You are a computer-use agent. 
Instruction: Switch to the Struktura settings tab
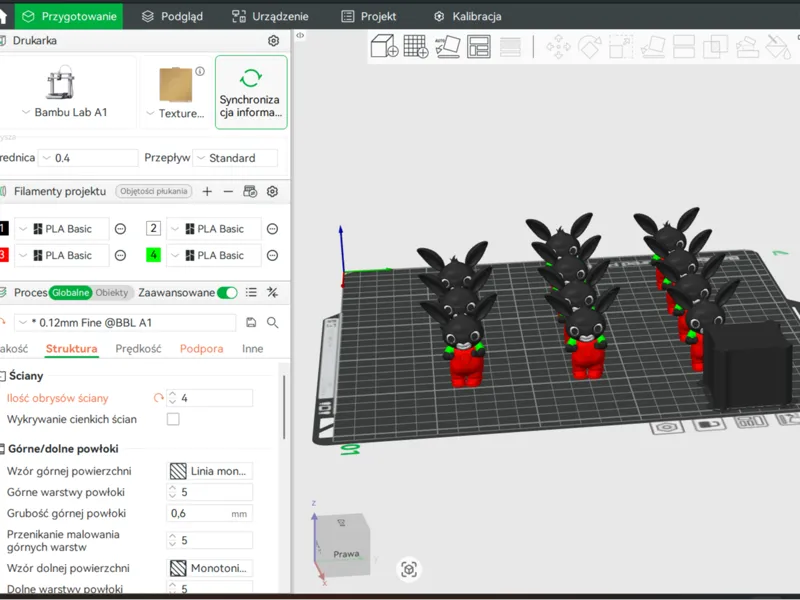[x=71, y=348]
